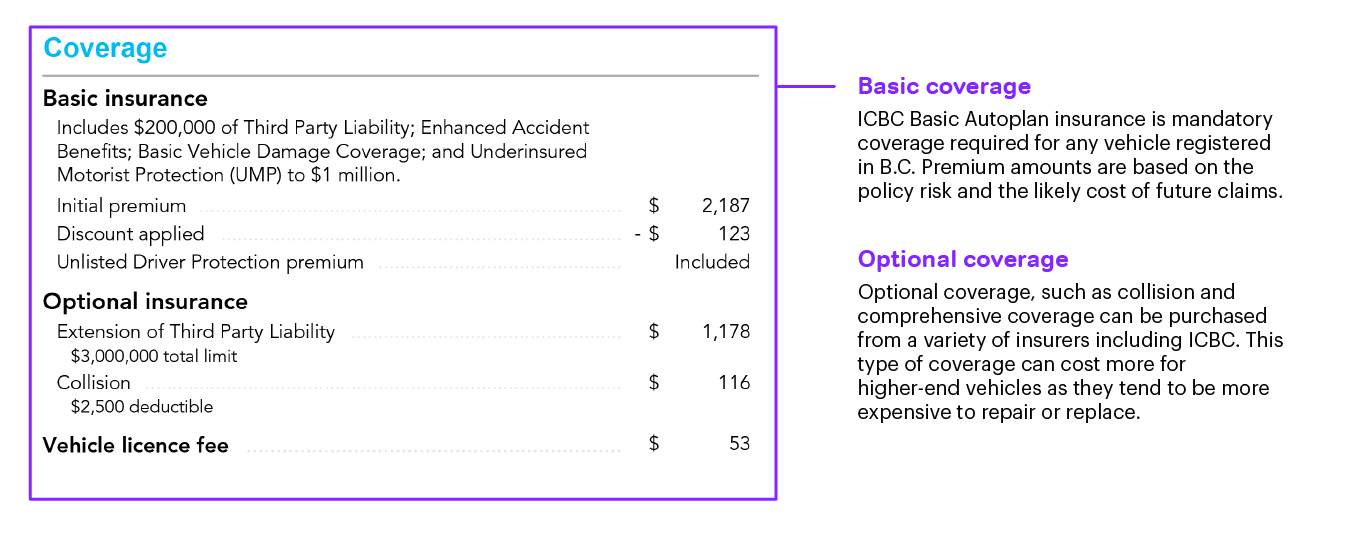Click the 2,187 premium amount
Viewport: 1345px width, 534px height.
pyautogui.click(x=725, y=206)
